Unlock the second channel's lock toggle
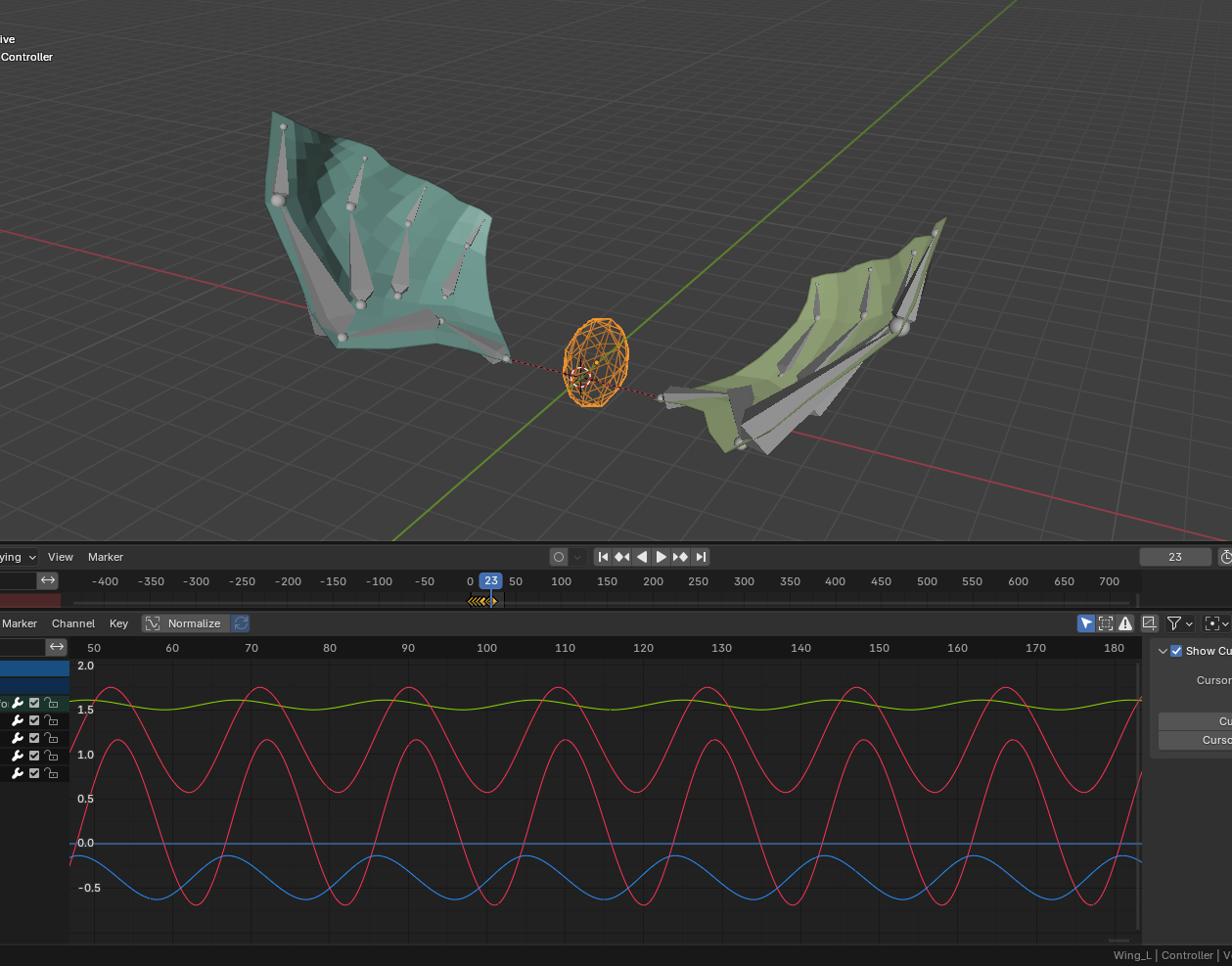This screenshot has width=1232, height=966. coord(51,719)
